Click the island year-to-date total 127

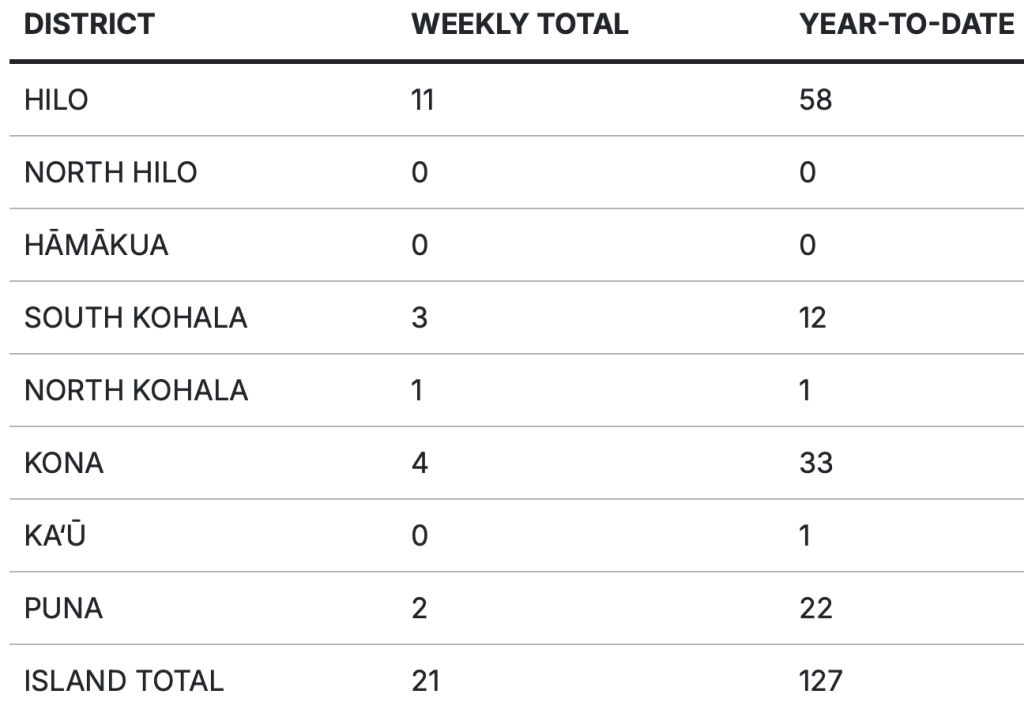pos(822,682)
